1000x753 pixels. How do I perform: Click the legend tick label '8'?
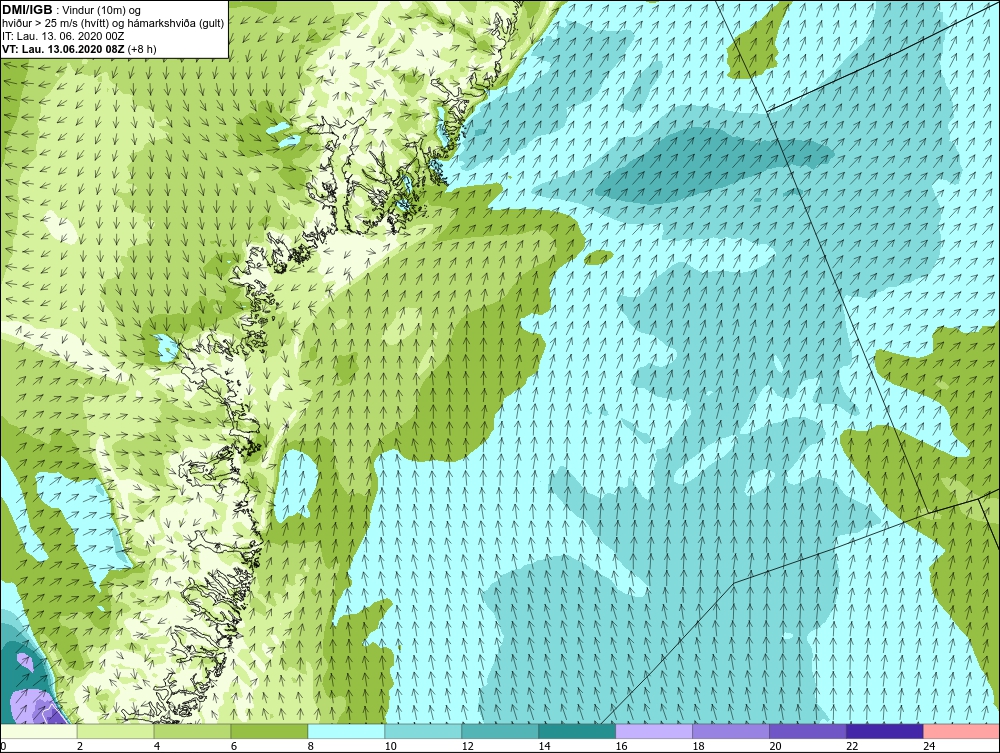(311, 746)
